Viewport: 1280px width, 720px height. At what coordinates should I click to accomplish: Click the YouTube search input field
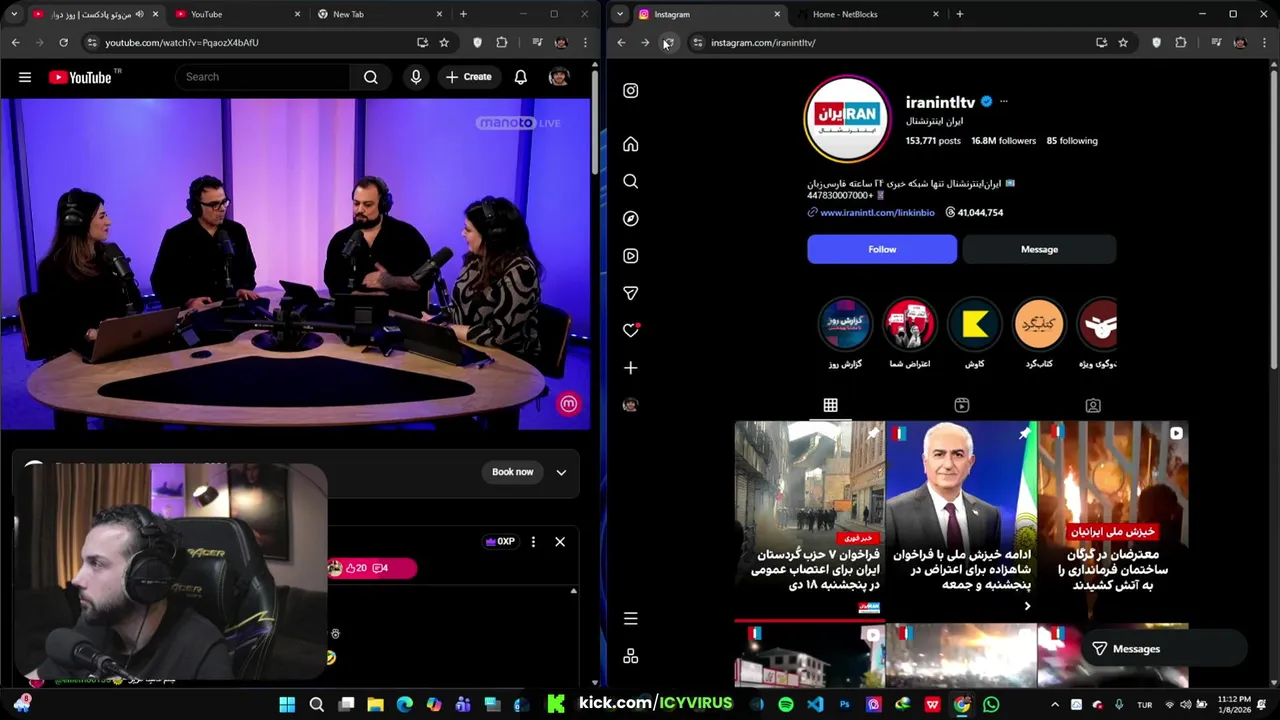262,77
